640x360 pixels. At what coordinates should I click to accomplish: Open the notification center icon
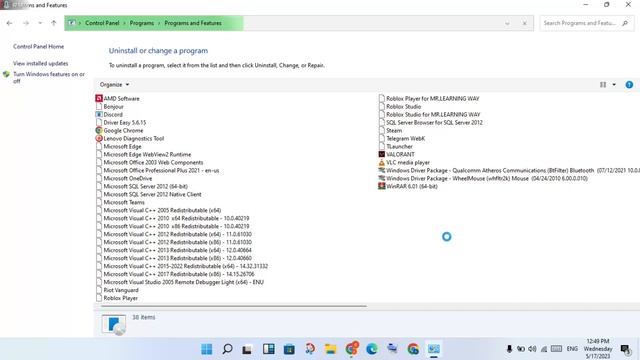pyautogui.click(x=625, y=349)
